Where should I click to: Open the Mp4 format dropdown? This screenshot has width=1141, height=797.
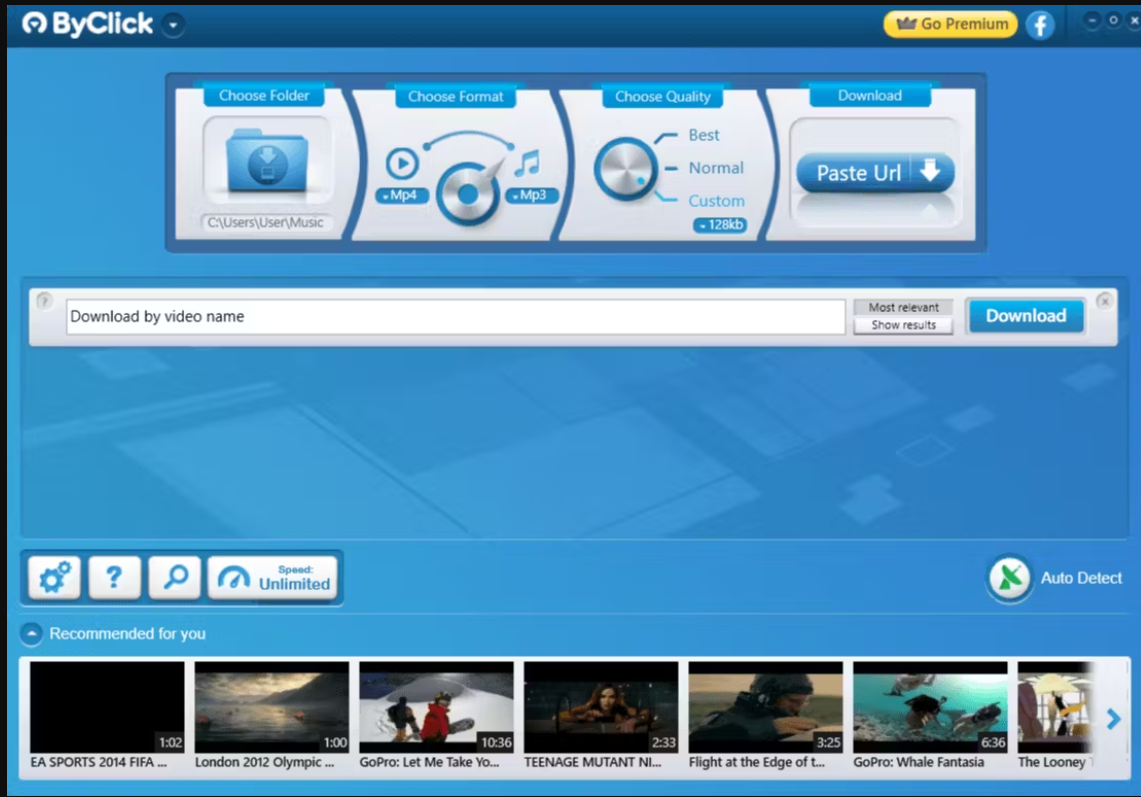click(402, 195)
